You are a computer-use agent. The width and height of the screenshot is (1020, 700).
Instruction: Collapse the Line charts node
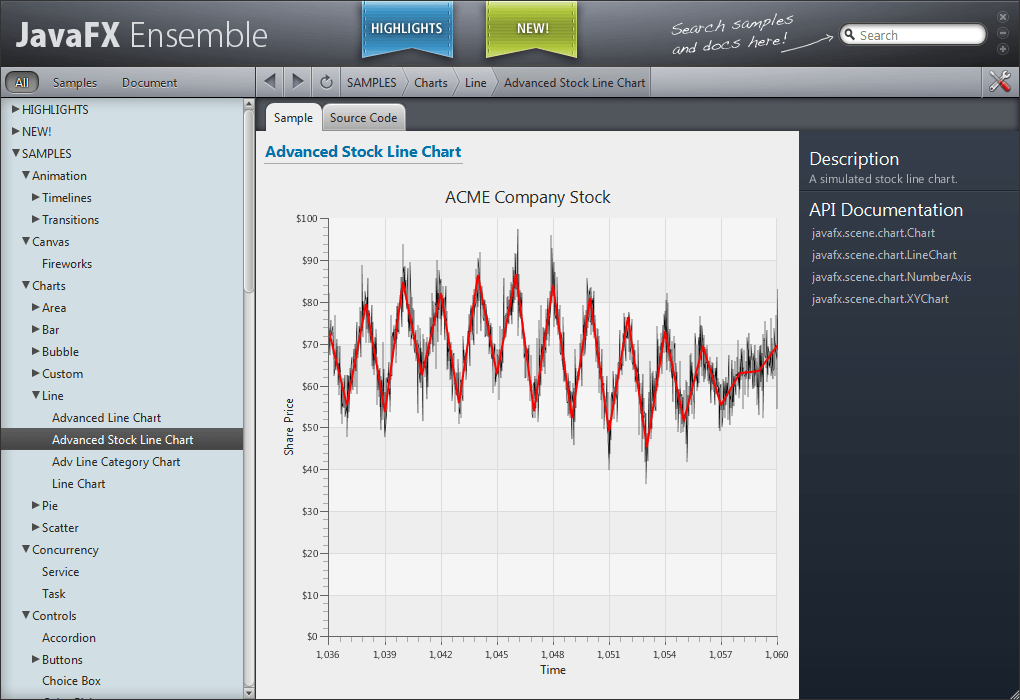click(x=36, y=395)
